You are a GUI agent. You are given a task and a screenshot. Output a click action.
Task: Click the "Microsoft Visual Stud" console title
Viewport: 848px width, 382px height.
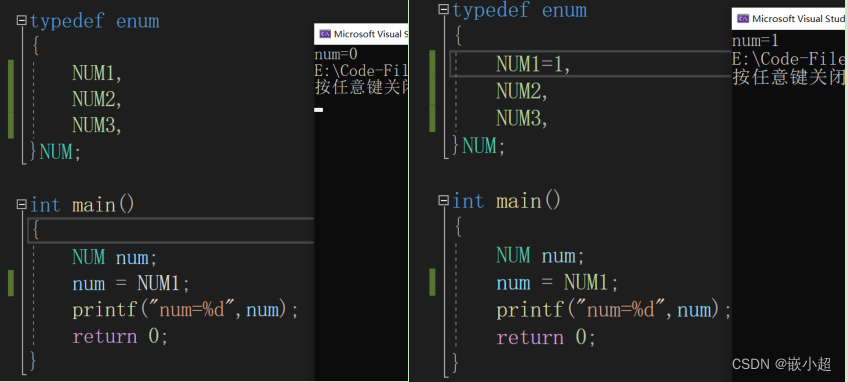[798, 19]
